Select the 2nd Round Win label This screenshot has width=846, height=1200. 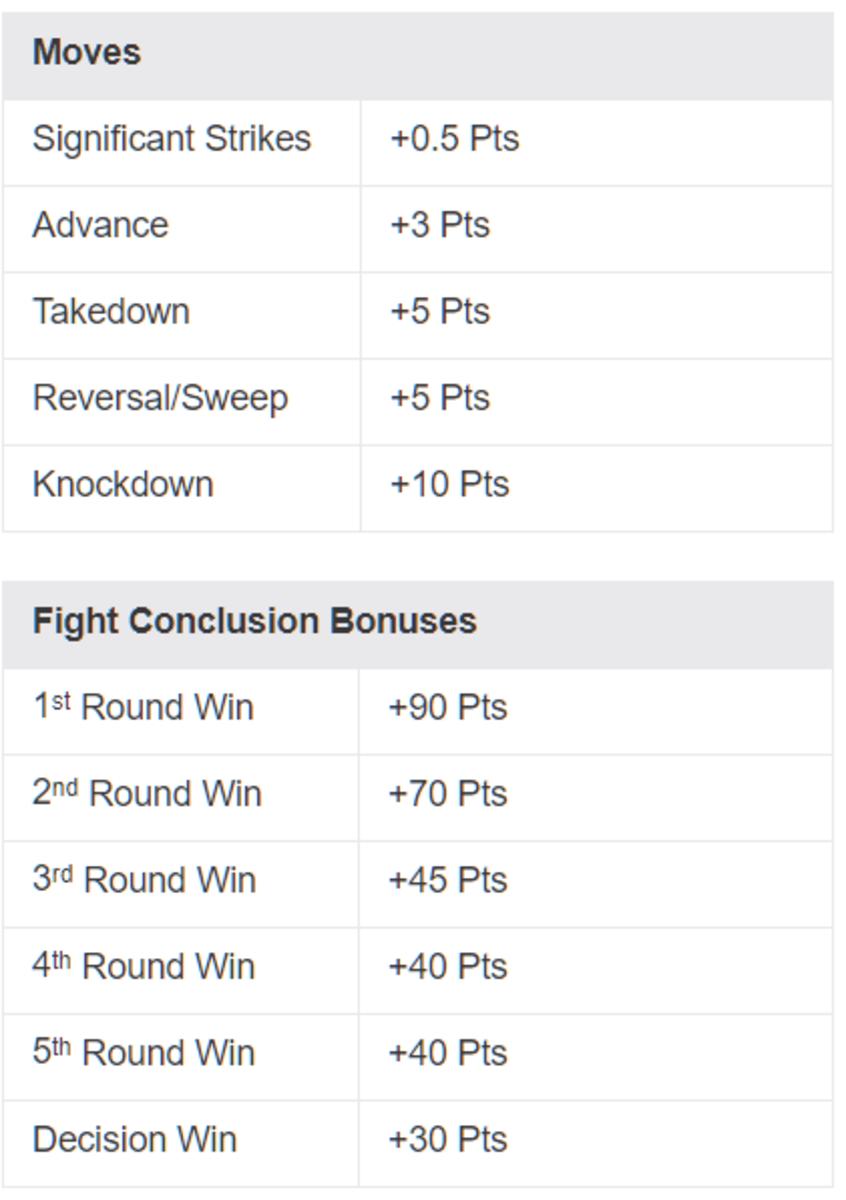[147, 794]
